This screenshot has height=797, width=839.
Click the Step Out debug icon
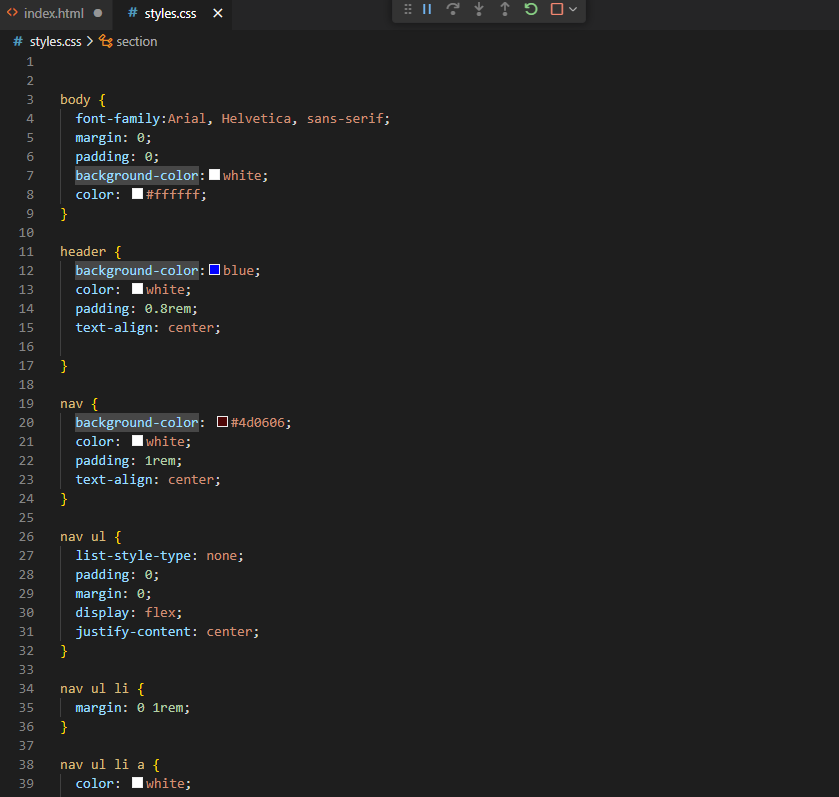pos(505,9)
